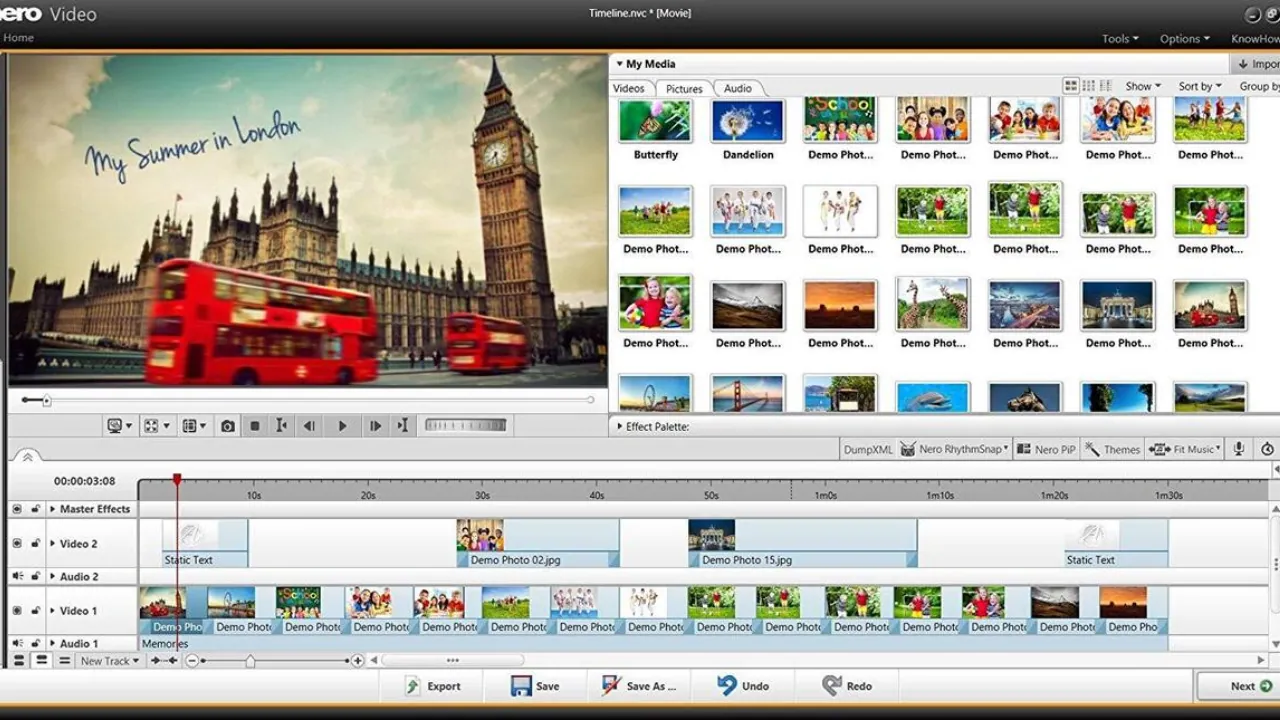Viewport: 1280px width, 720px height.
Task: Step back one frame
Action: [310, 426]
